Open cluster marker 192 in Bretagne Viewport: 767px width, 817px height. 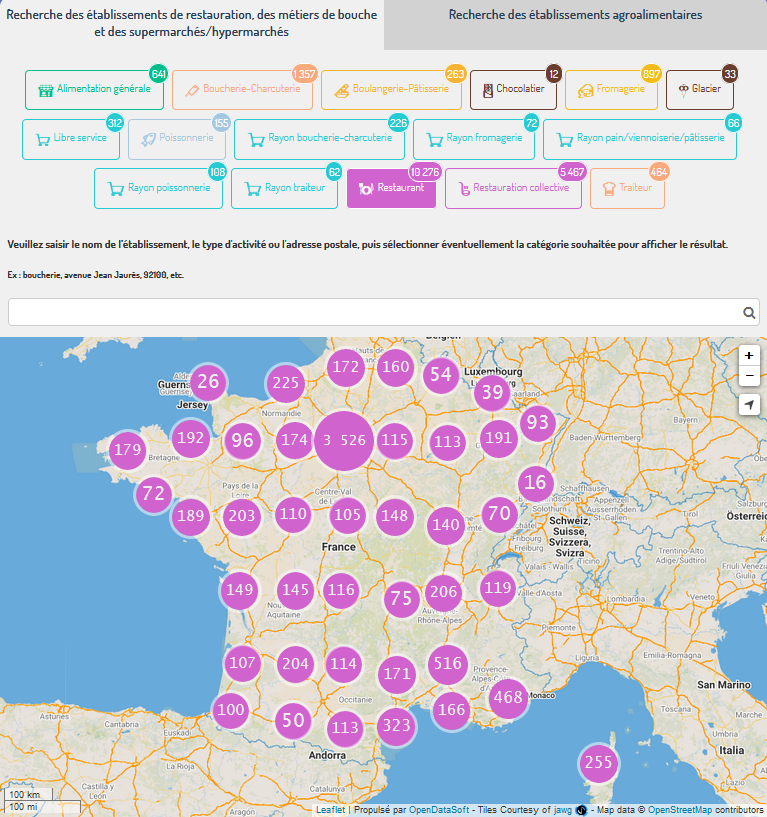point(190,438)
